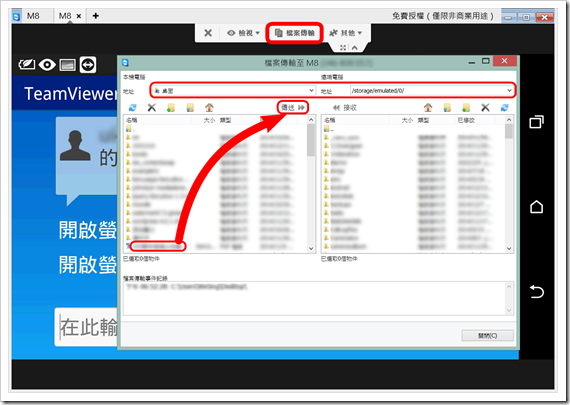
Task: Click the 關閉(C) close button
Action: [487, 336]
